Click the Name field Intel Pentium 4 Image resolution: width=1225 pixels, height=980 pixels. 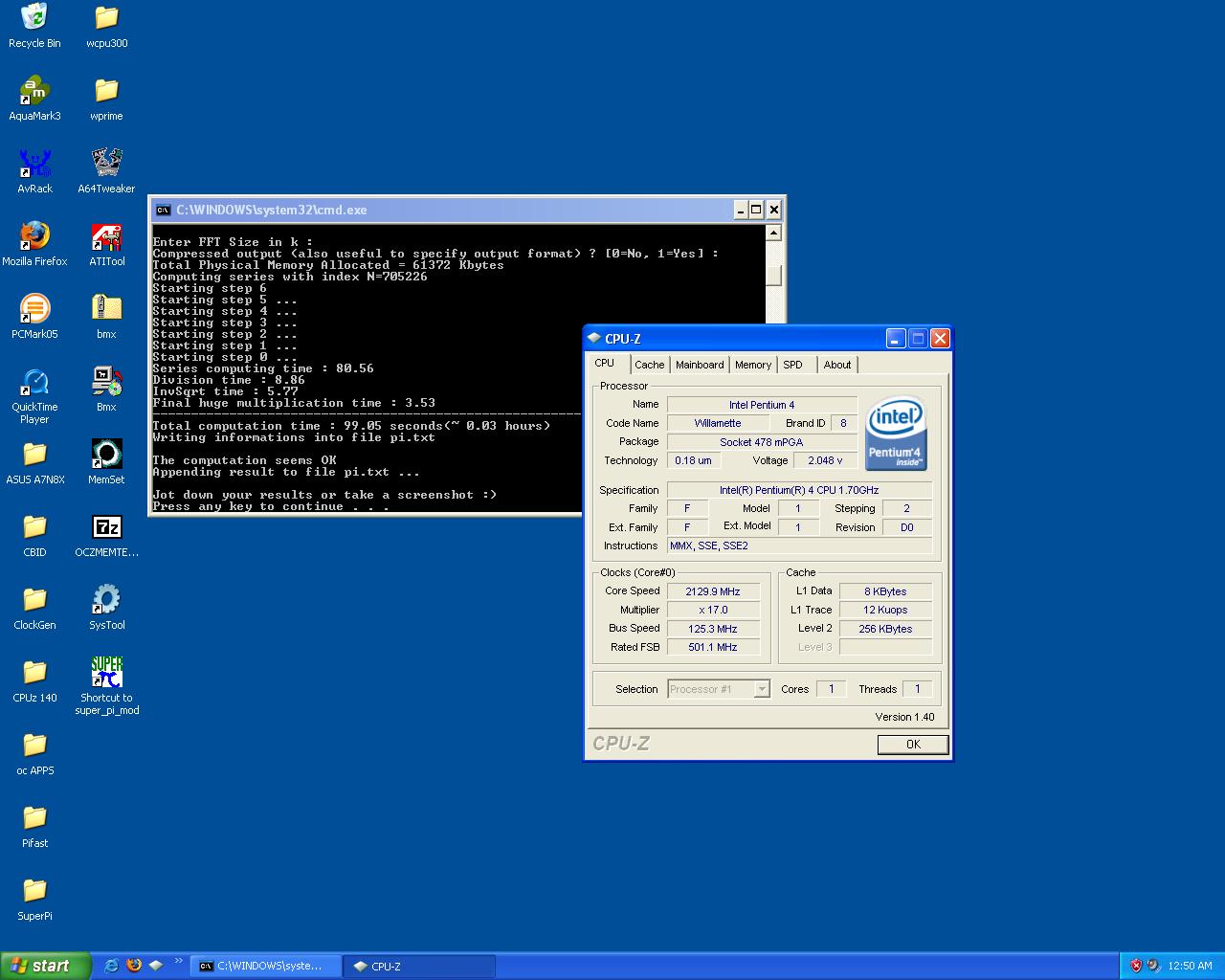click(x=762, y=405)
